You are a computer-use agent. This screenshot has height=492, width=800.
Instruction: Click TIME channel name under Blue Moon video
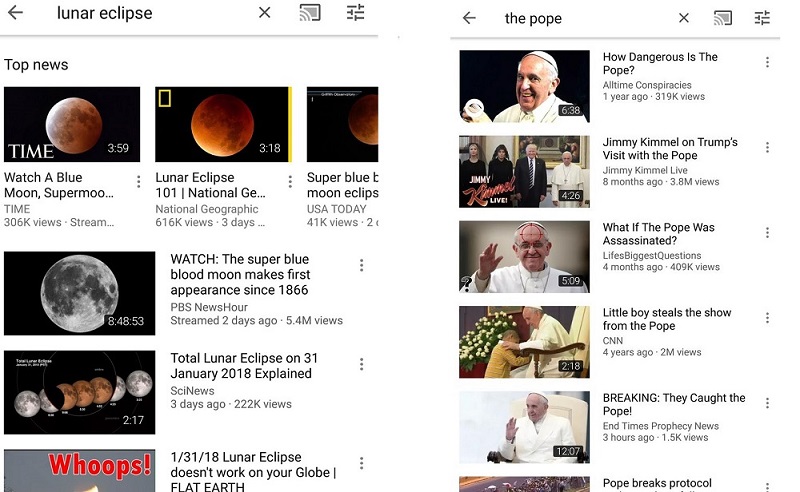(x=17, y=209)
